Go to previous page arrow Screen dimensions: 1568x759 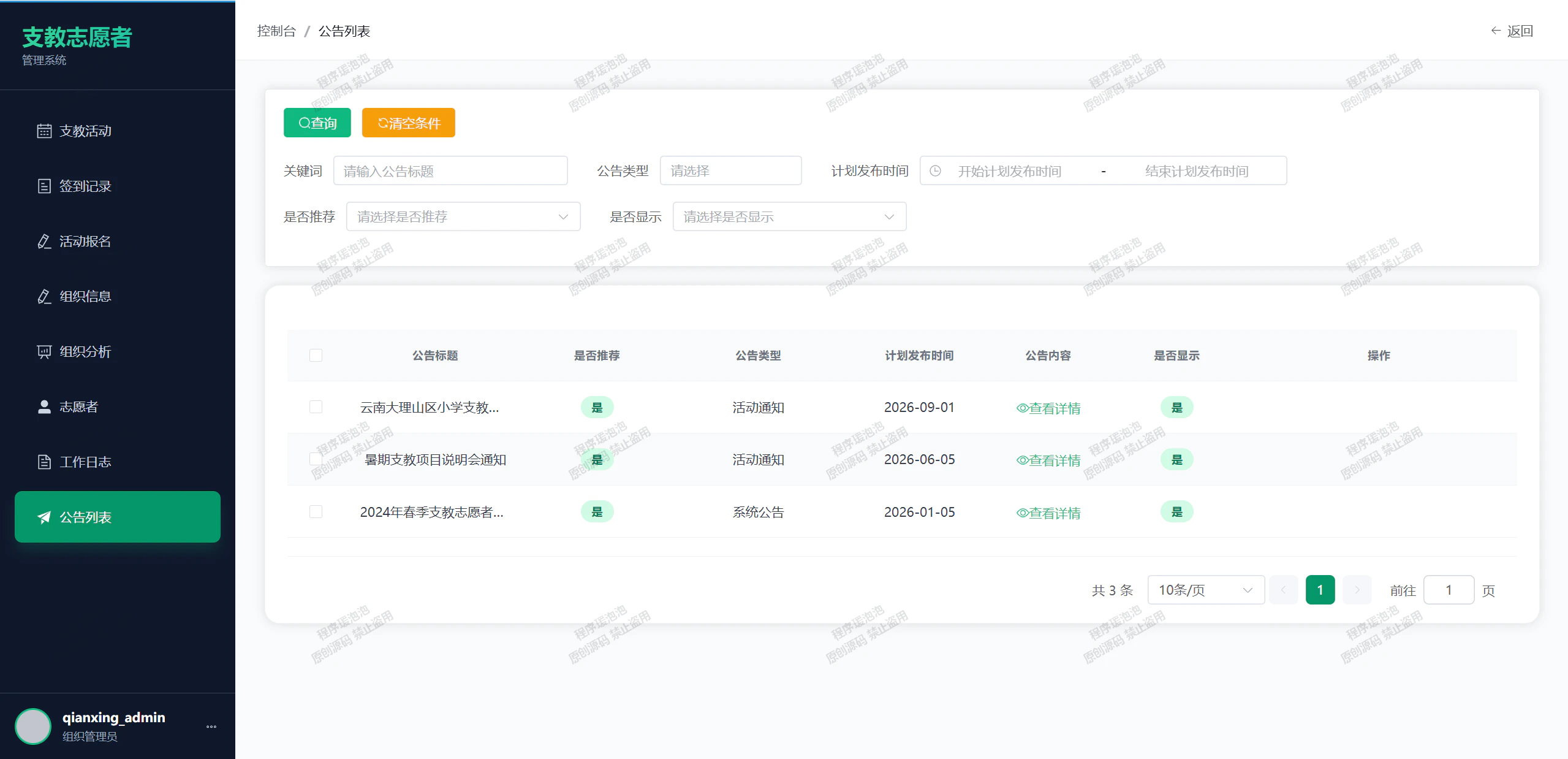[1283, 590]
